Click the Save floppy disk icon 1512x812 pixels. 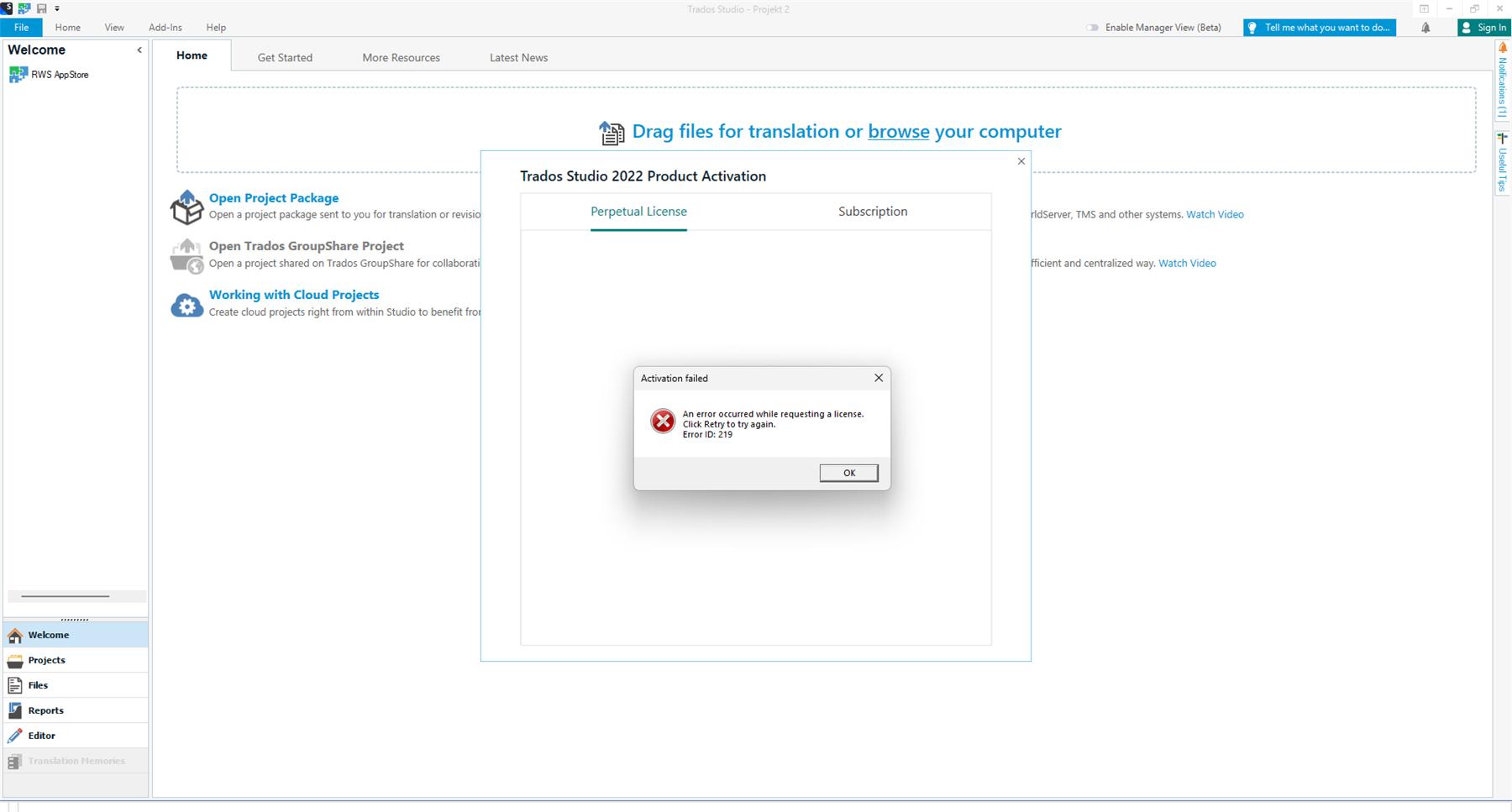pos(42,8)
